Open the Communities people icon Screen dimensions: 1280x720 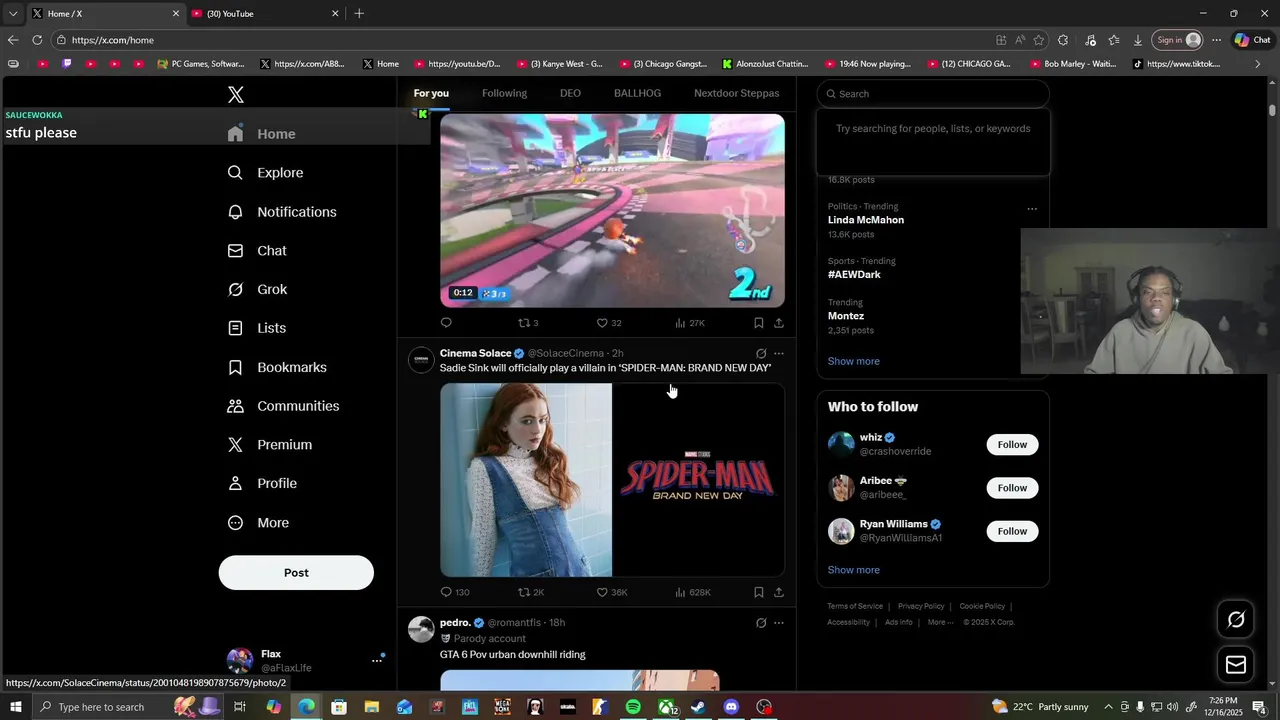click(235, 406)
